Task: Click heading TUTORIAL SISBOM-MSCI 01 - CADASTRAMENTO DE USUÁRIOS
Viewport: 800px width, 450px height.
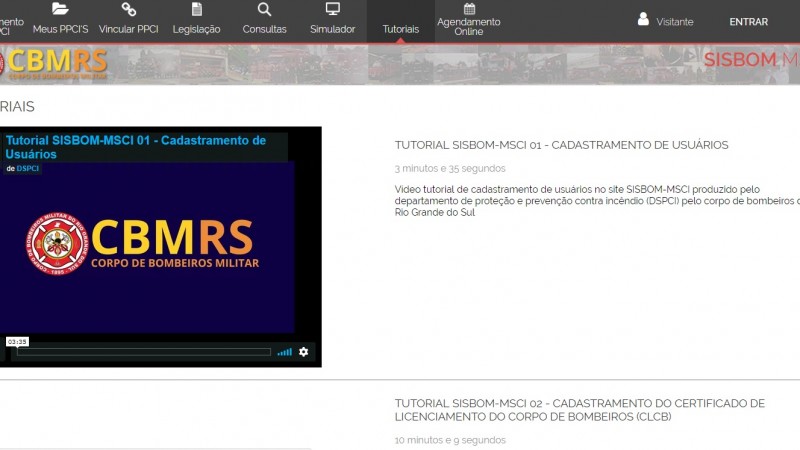Action: [561, 145]
